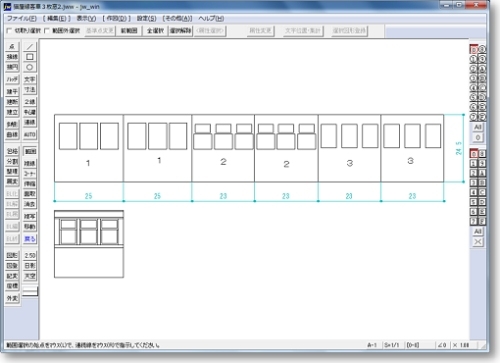Screen dimensions: 500x363
Task: Select the circle (○) drawing tool
Action: point(30,67)
